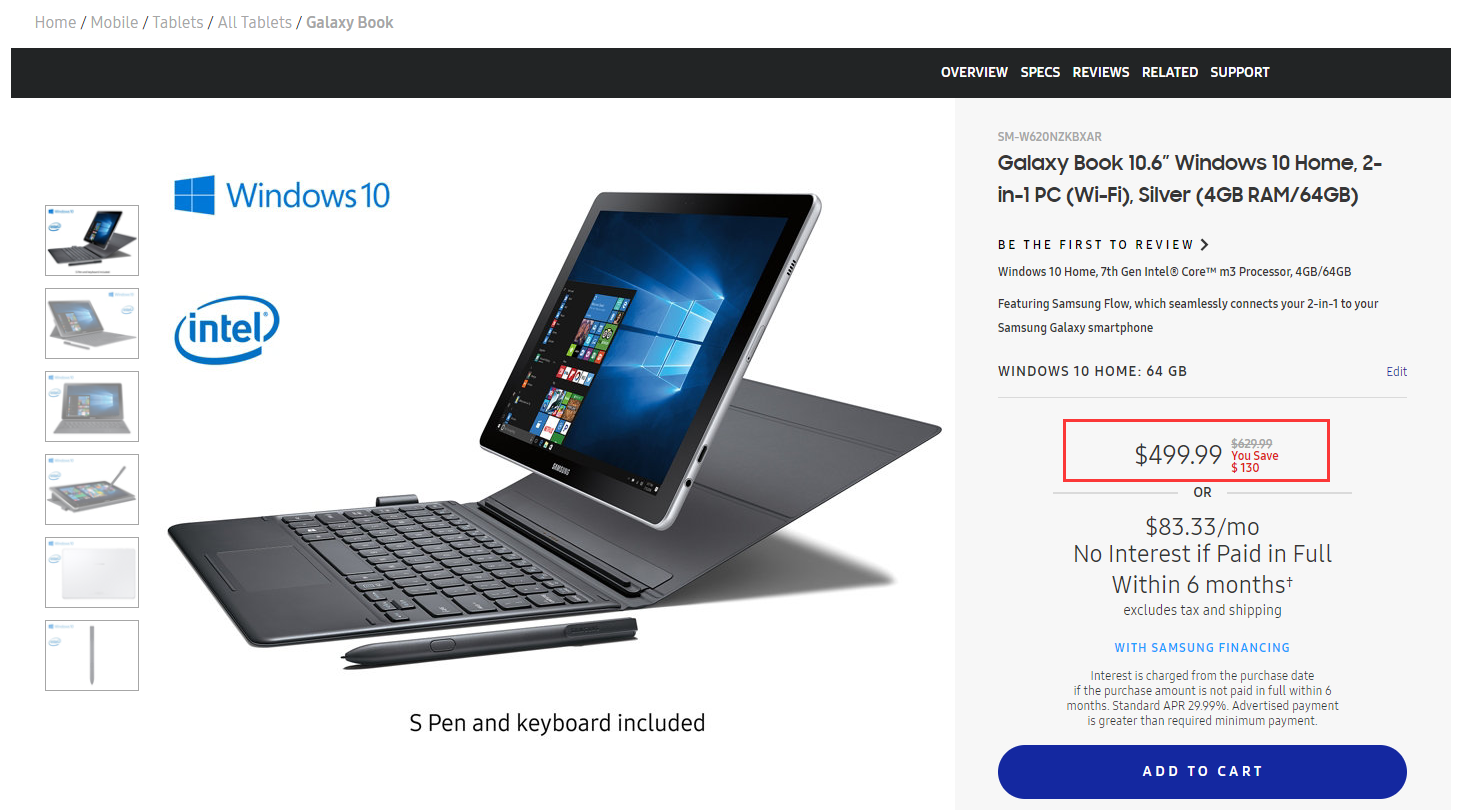Click the All Tablets breadcrumb link
The image size is (1460, 810).
255,22
